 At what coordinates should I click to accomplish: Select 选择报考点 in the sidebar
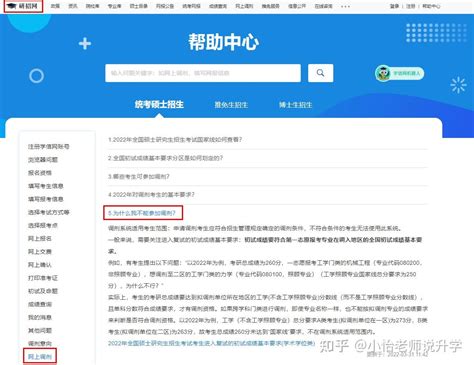coord(43,225)
